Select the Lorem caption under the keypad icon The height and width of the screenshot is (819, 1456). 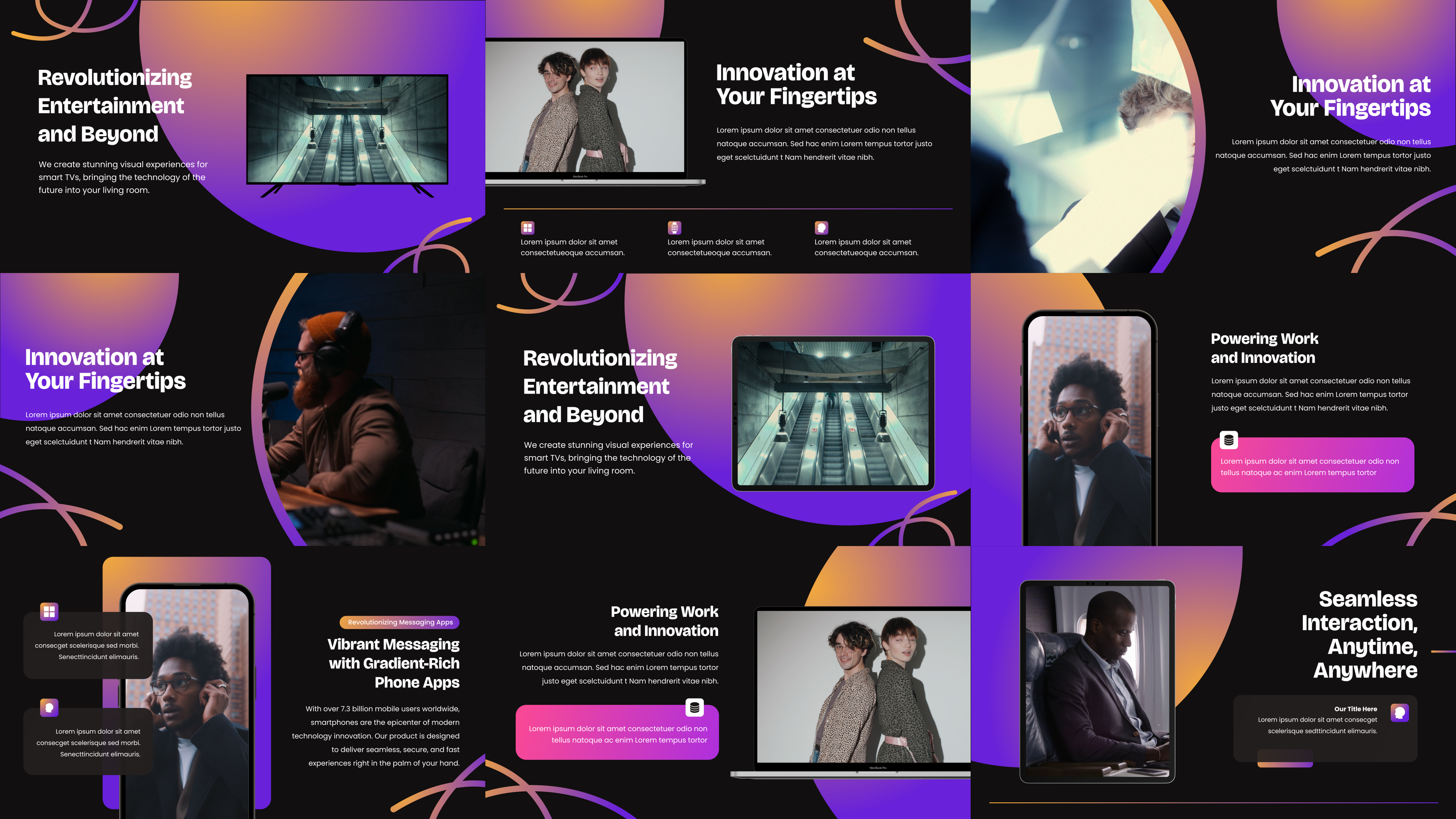(720, 247)
